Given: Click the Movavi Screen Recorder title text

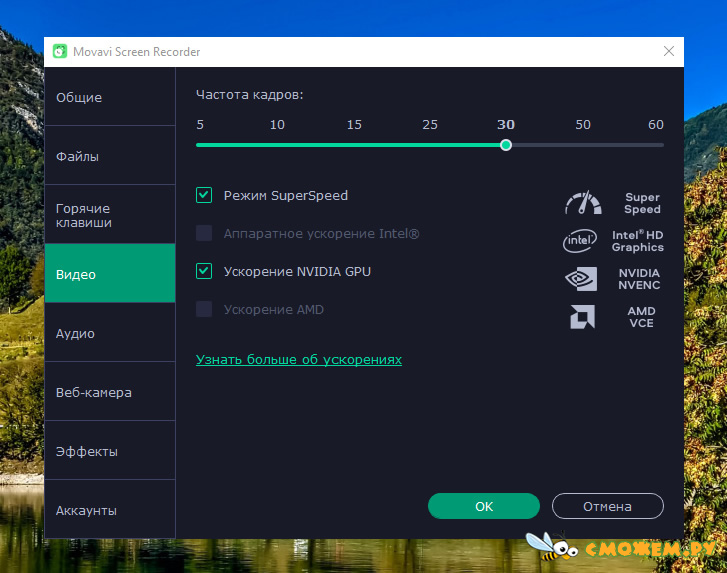Looking at the screenshot, I should point(137,51).
